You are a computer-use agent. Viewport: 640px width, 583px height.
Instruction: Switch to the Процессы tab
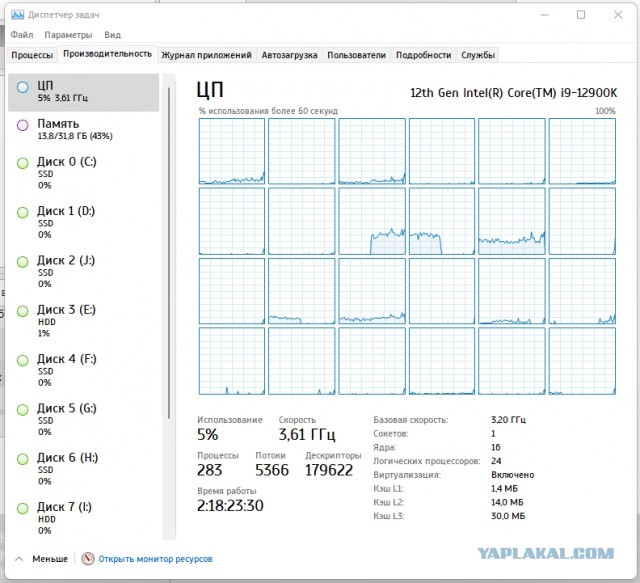[32, 55]
